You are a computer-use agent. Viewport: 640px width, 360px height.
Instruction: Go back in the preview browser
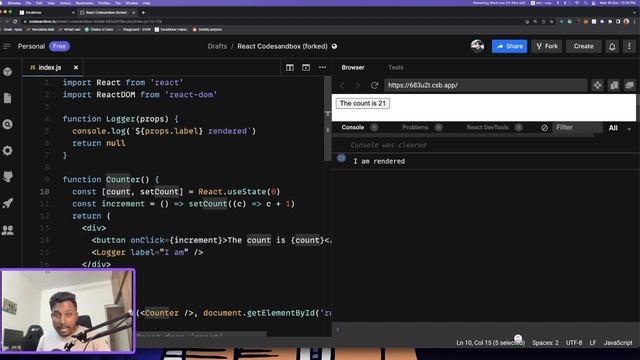[342, 85]
